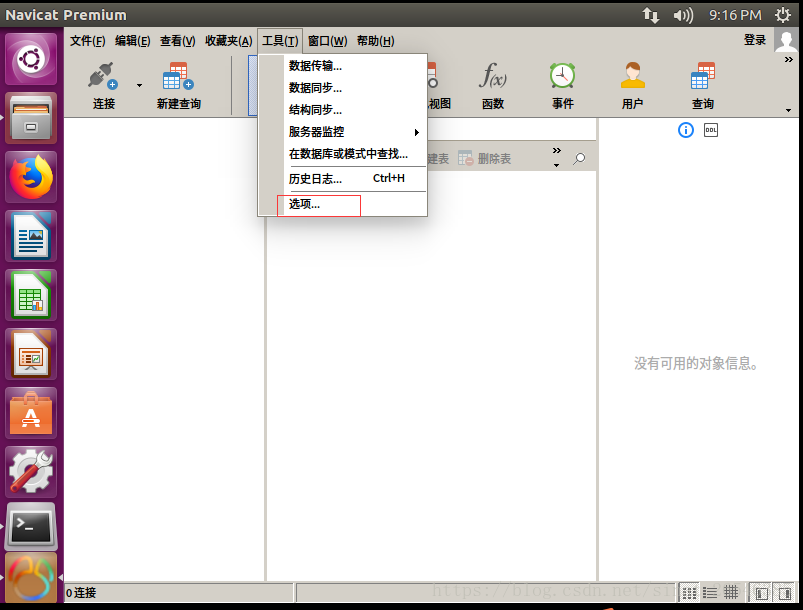
Task: Open network indicator in top panel
Action: tap(650, 15)
